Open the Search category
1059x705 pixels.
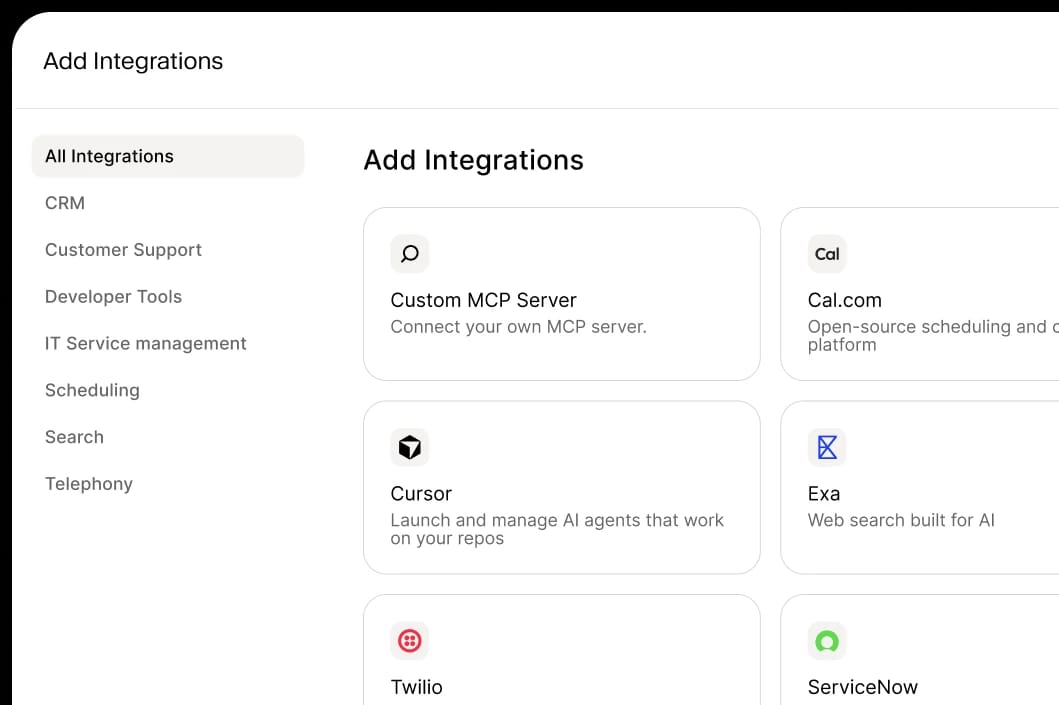(74, 437)
